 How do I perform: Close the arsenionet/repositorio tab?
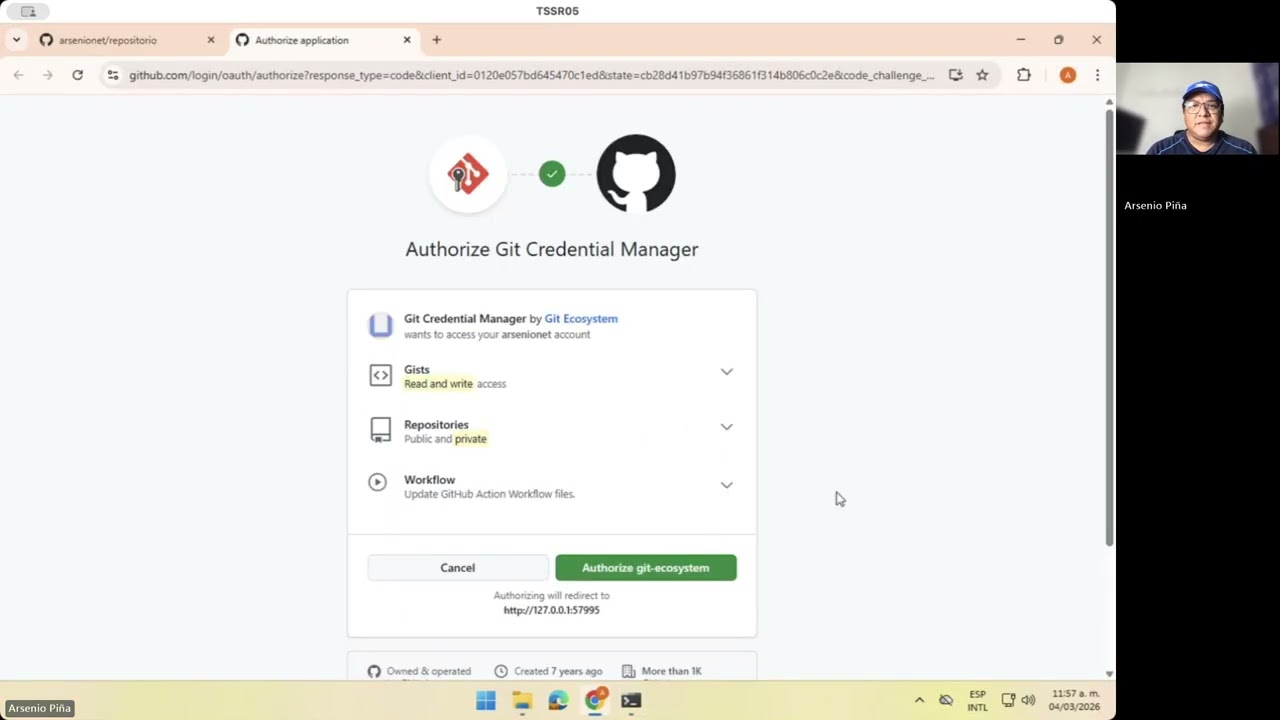coord(210,40)
